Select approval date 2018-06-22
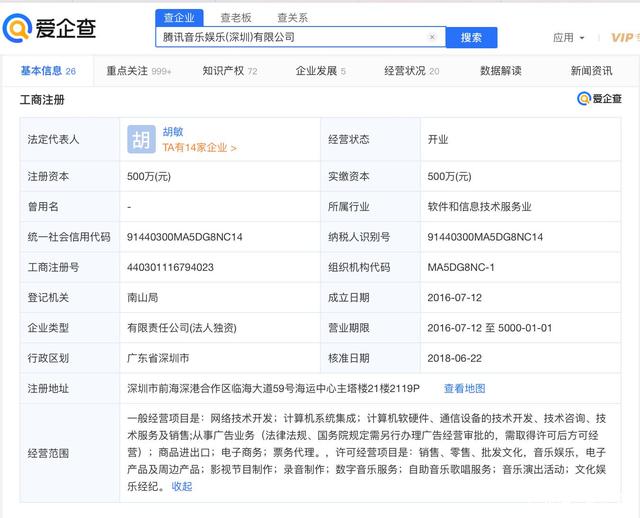 (x=454, y=358)
